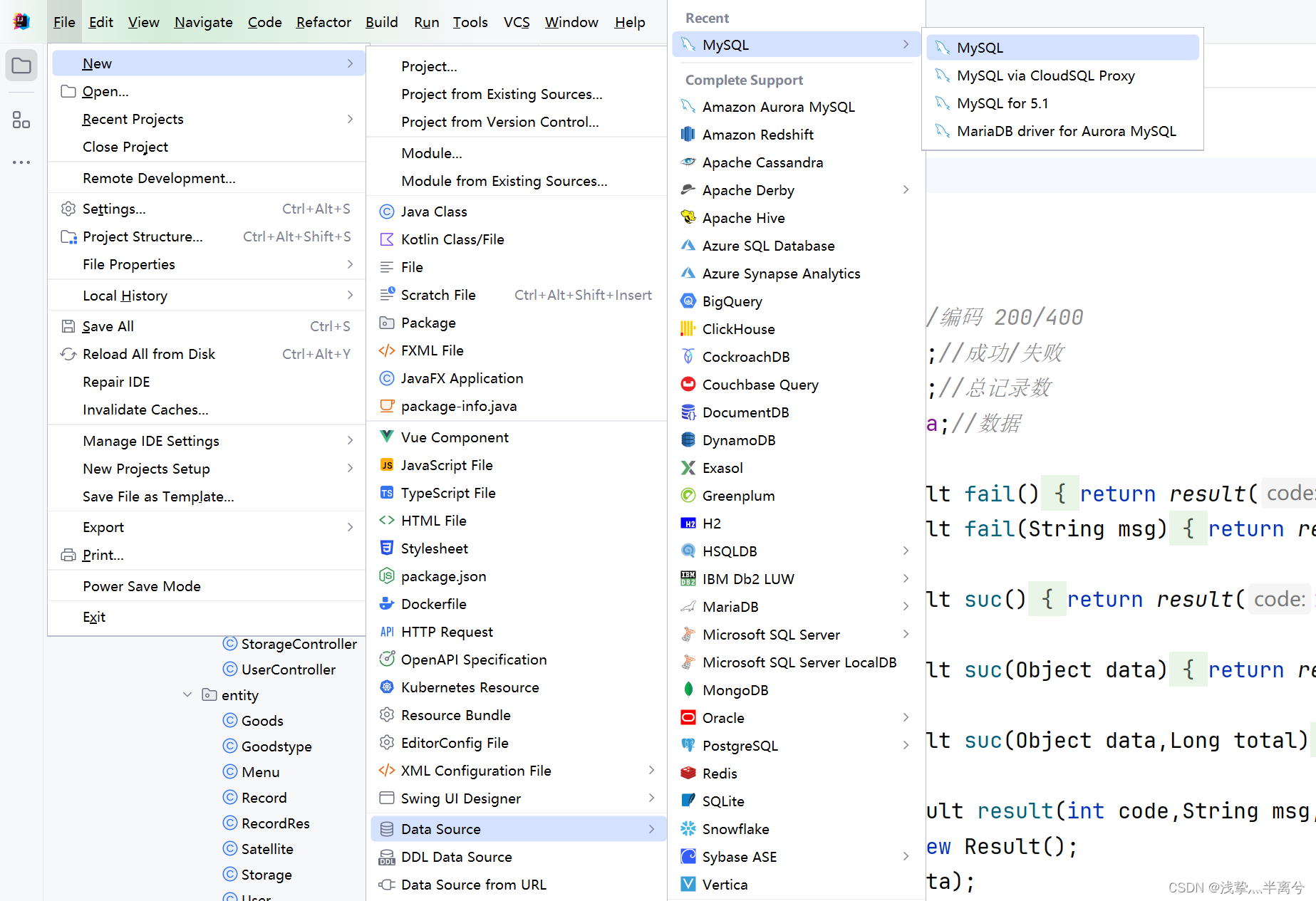Click the Snowflake icon
This screenshot has width=1316, height=901.
[688, 829]
